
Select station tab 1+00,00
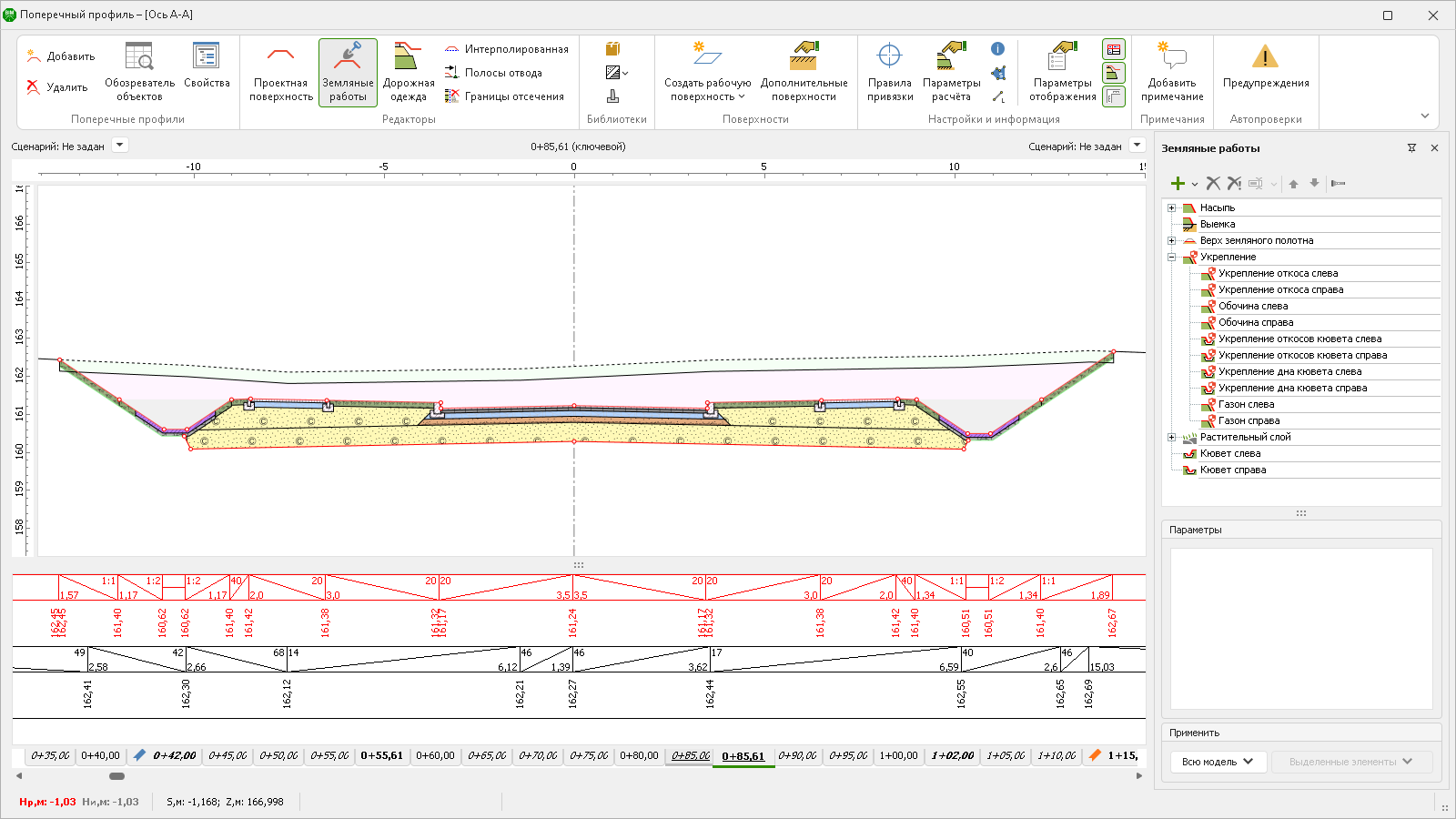coord(898,755)
